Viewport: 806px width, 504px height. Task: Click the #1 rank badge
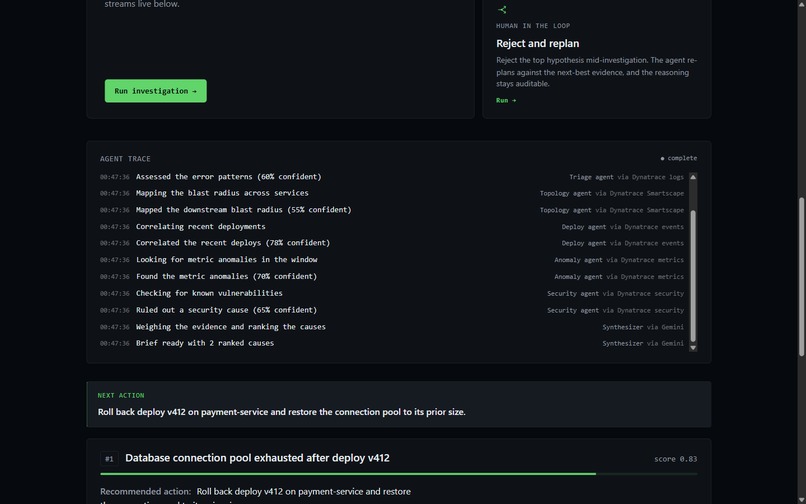pyautogui.click(x=109, y=459)
